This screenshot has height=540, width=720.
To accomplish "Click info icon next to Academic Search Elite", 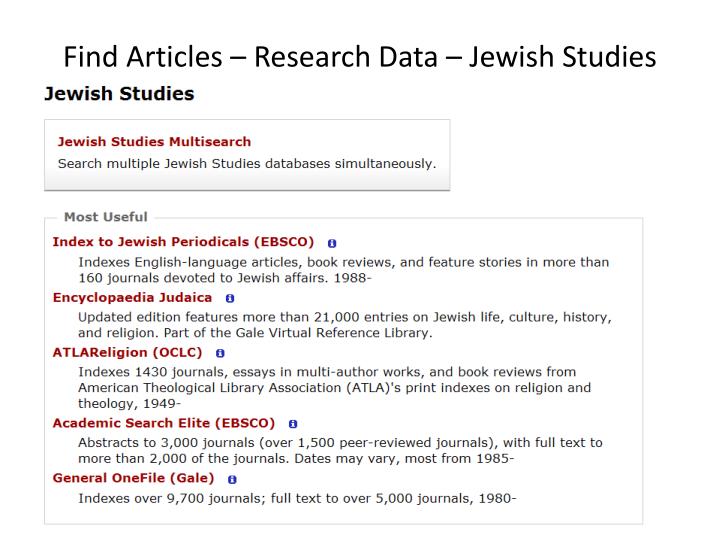I will point(292,424).
